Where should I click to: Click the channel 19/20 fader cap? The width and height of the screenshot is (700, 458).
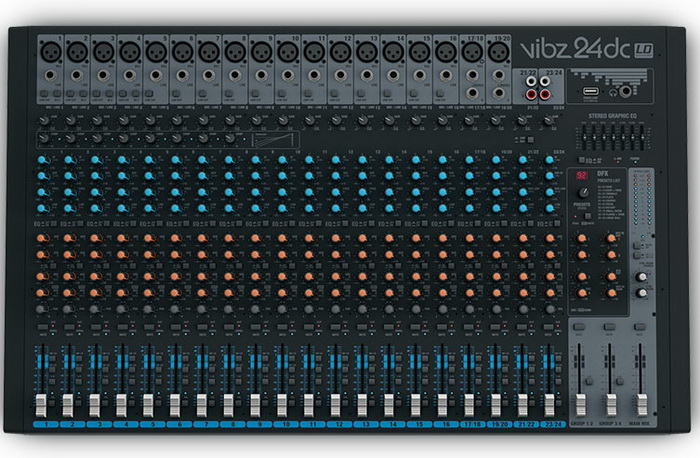(496, 405)
